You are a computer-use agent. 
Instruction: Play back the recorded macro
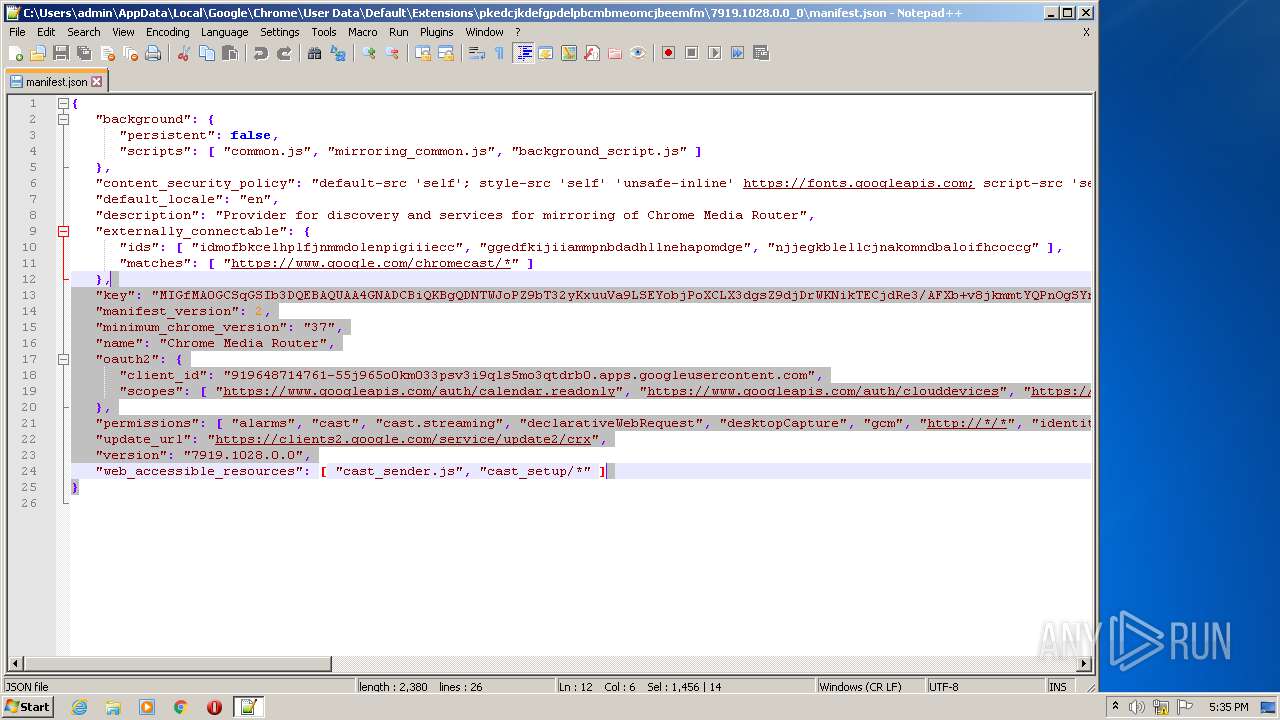(x=715, y=53)
